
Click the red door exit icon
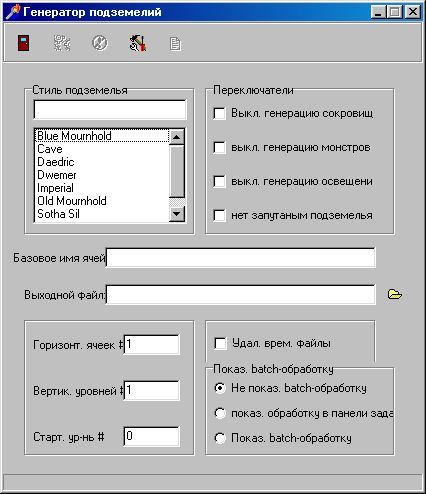24,43
